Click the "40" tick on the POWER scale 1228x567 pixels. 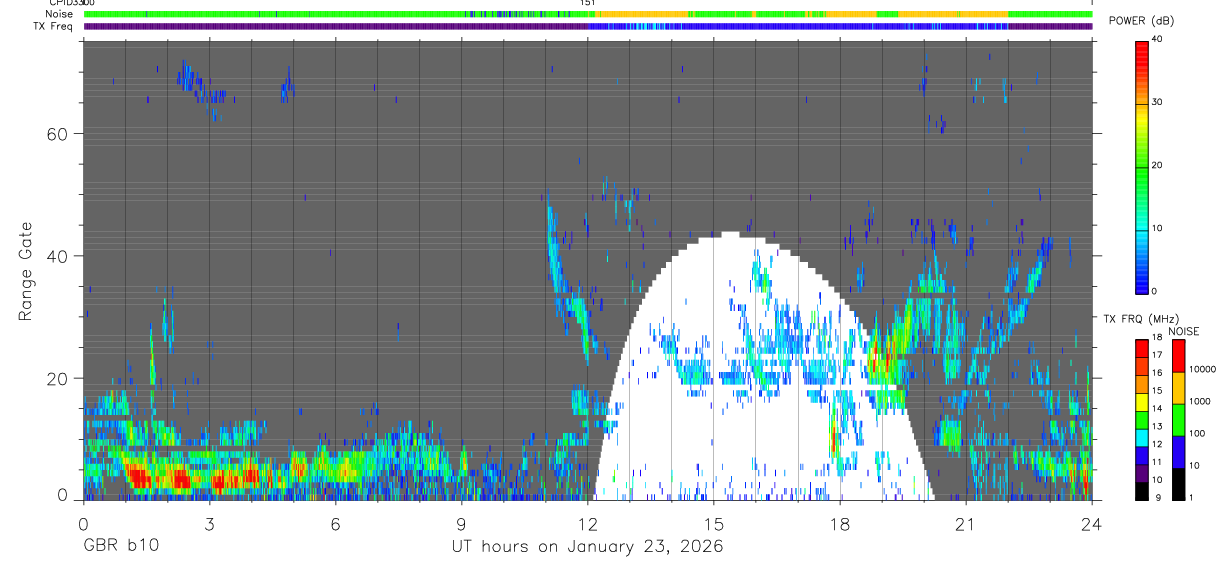click(x=1158, y=40)
